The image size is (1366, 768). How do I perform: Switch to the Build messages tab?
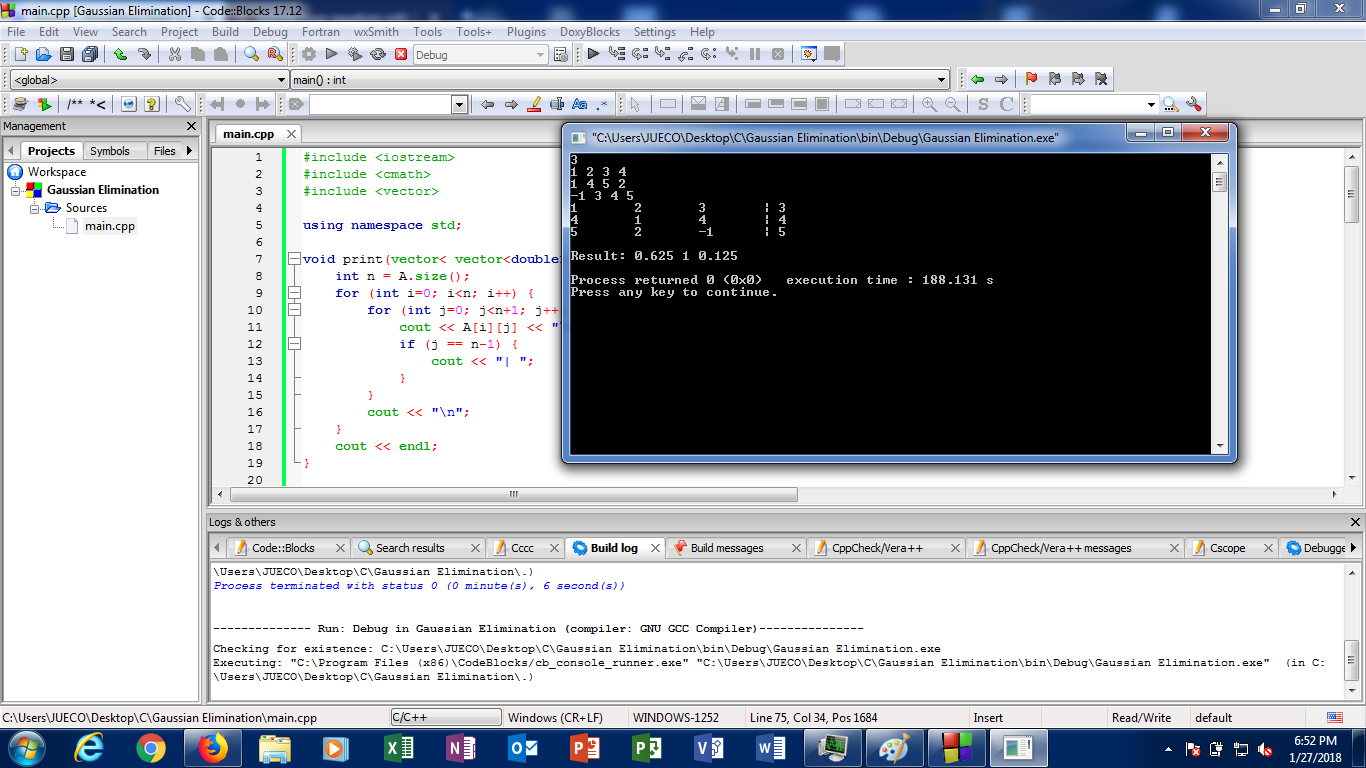coord(726,548)
